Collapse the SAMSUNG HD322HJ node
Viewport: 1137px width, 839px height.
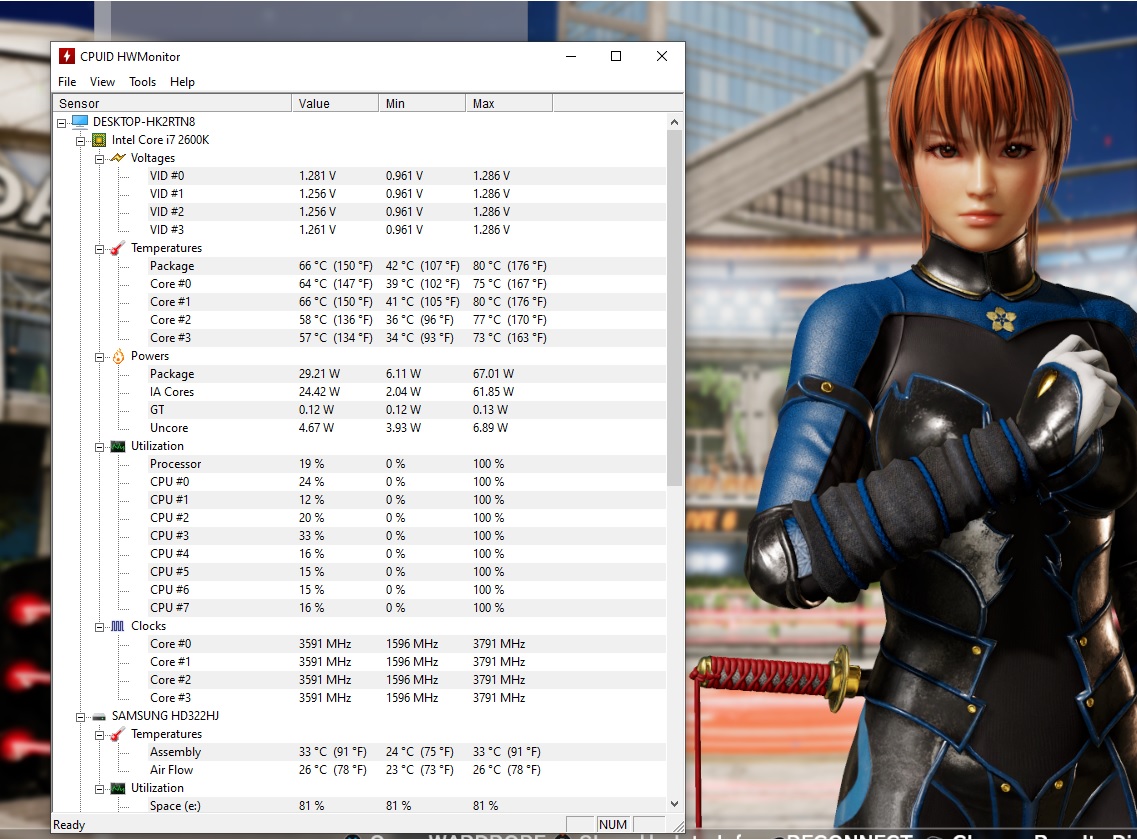80,717
